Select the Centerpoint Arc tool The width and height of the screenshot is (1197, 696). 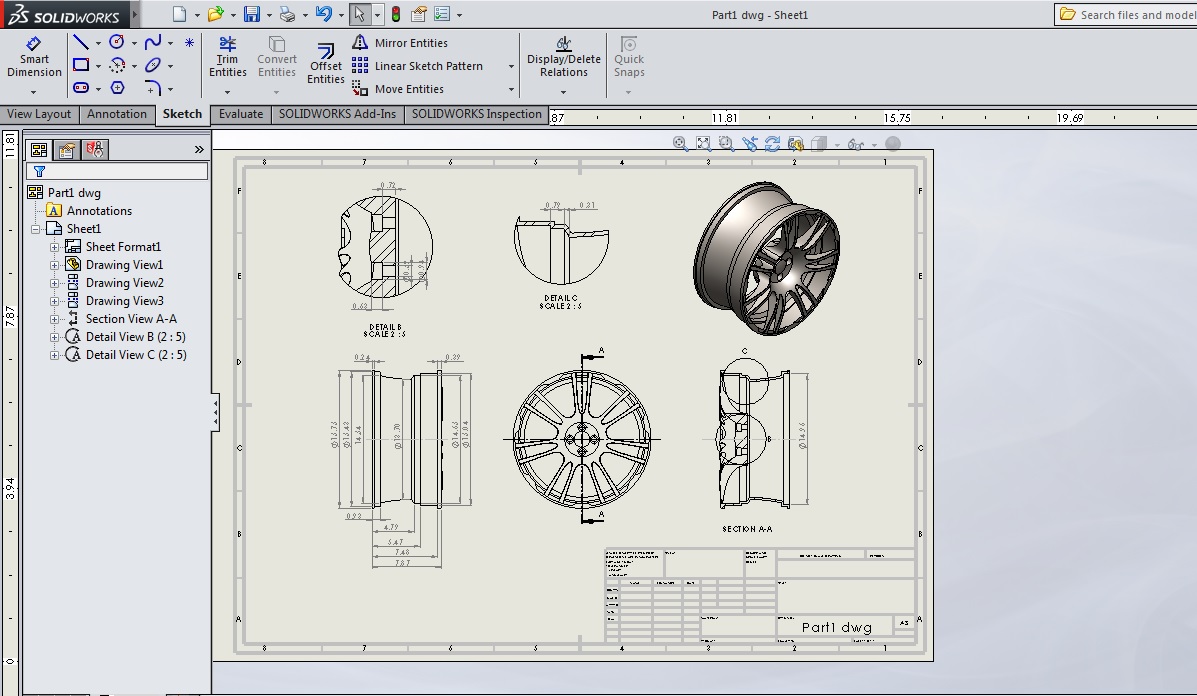117,66
